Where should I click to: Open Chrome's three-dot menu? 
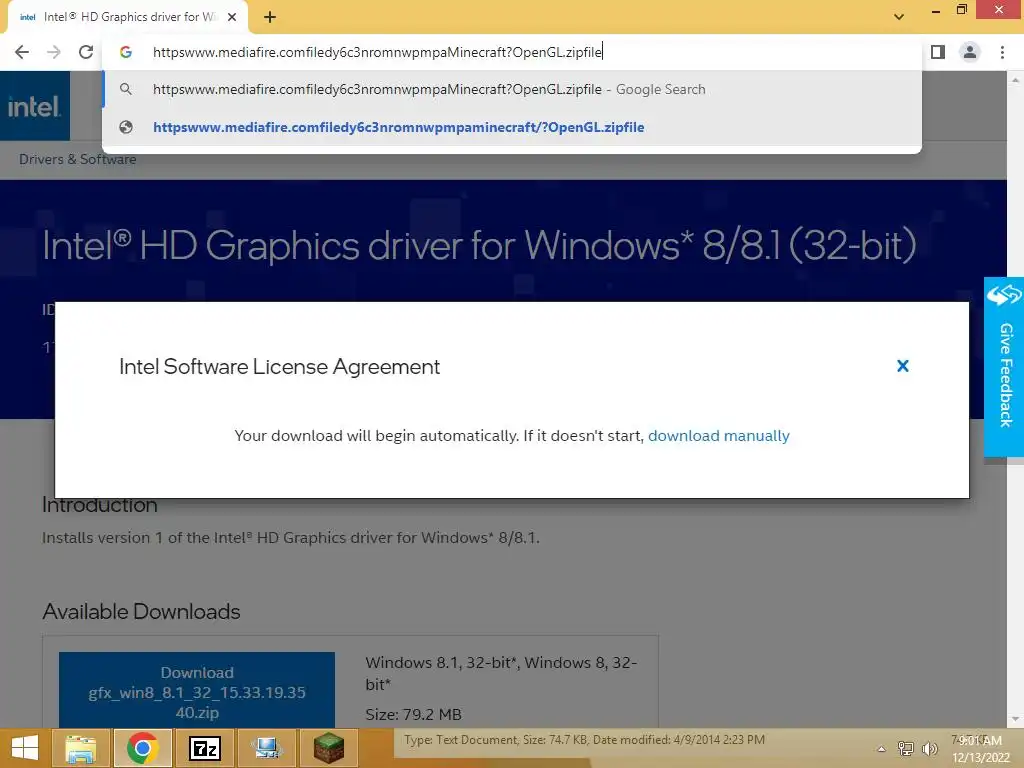[1002, 52]
